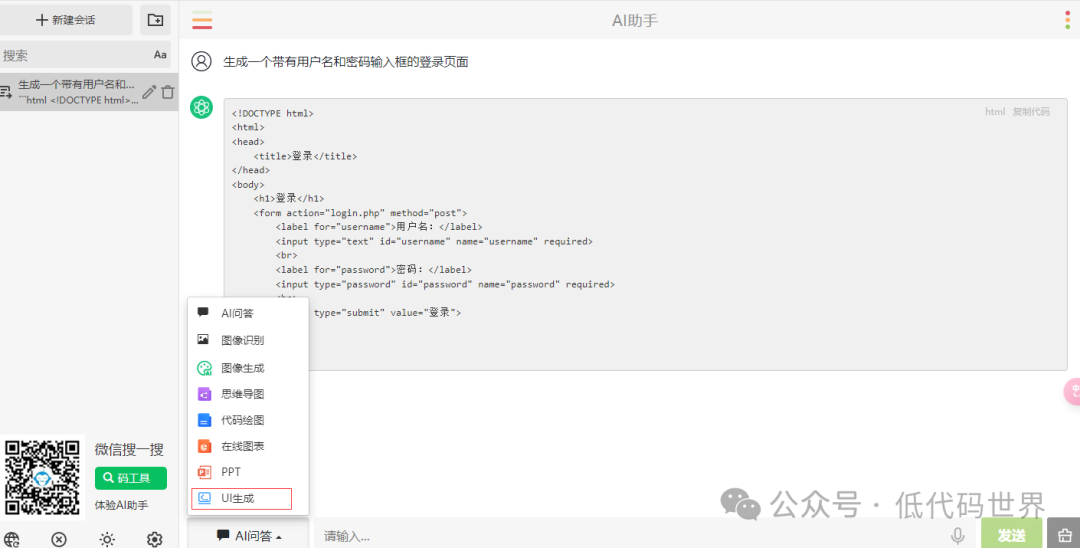Viewport: 1080px width, 548px height.
Task: Copy code with the 复制代码 button
Action: 1030,112
